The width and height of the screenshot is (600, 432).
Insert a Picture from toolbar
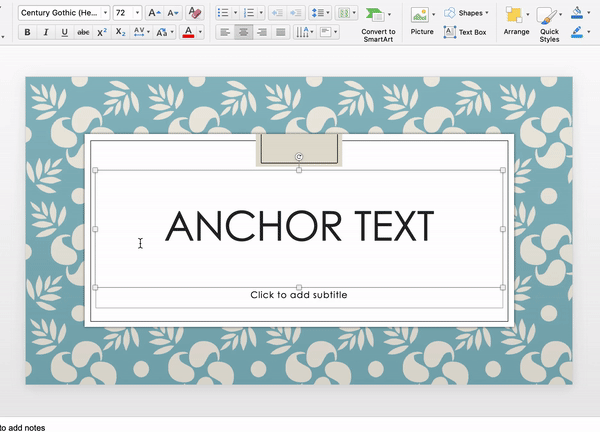coord(421,16)
